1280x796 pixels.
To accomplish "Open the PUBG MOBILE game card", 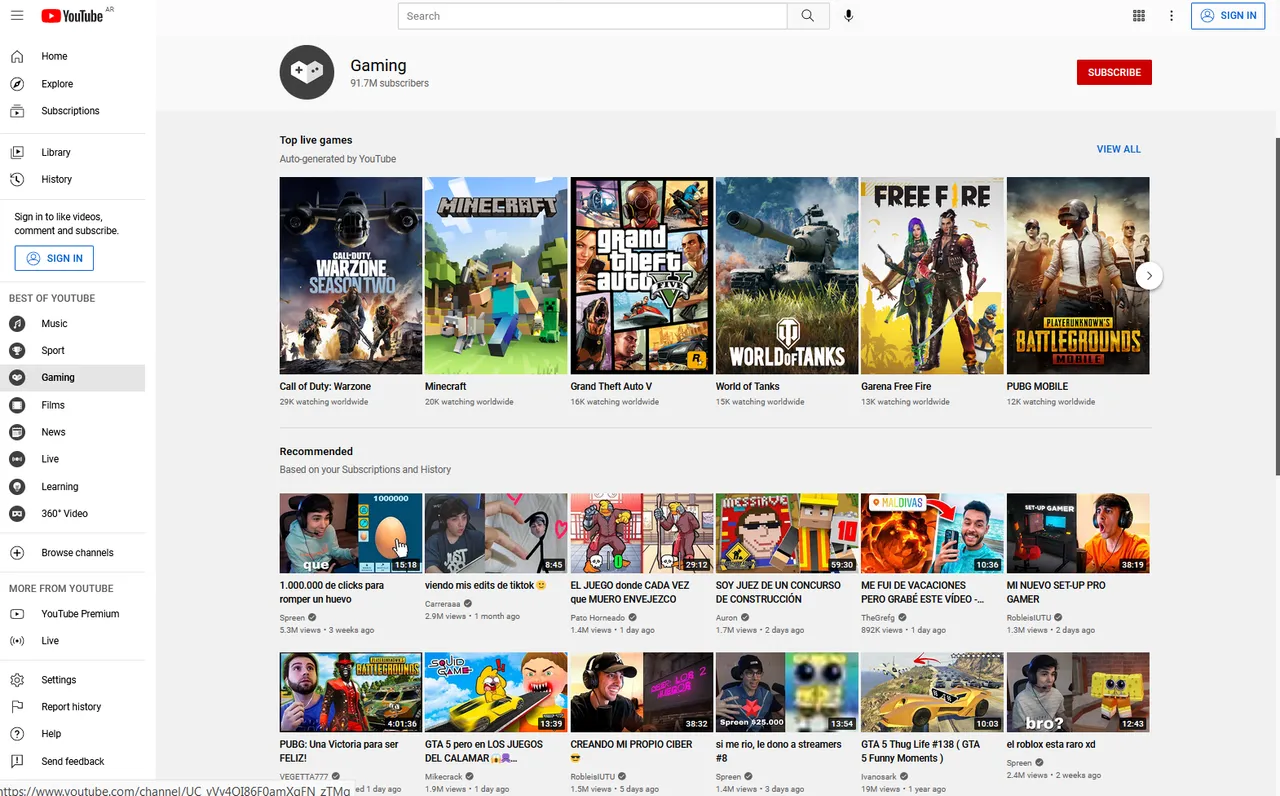I will tap(1078, 291).
